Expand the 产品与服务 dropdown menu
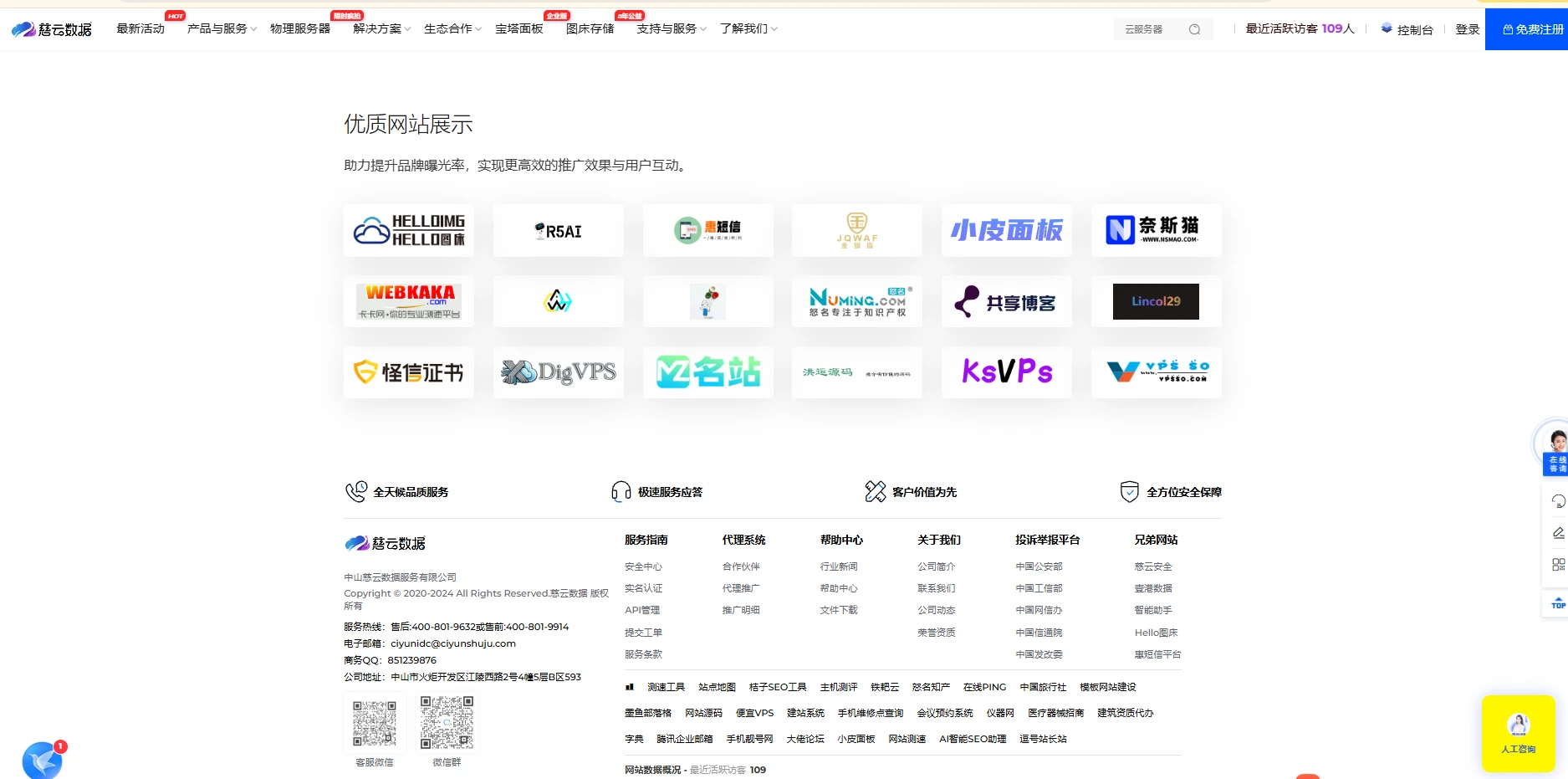Screen dimensions: 1568x779 [x=222, y=29]
